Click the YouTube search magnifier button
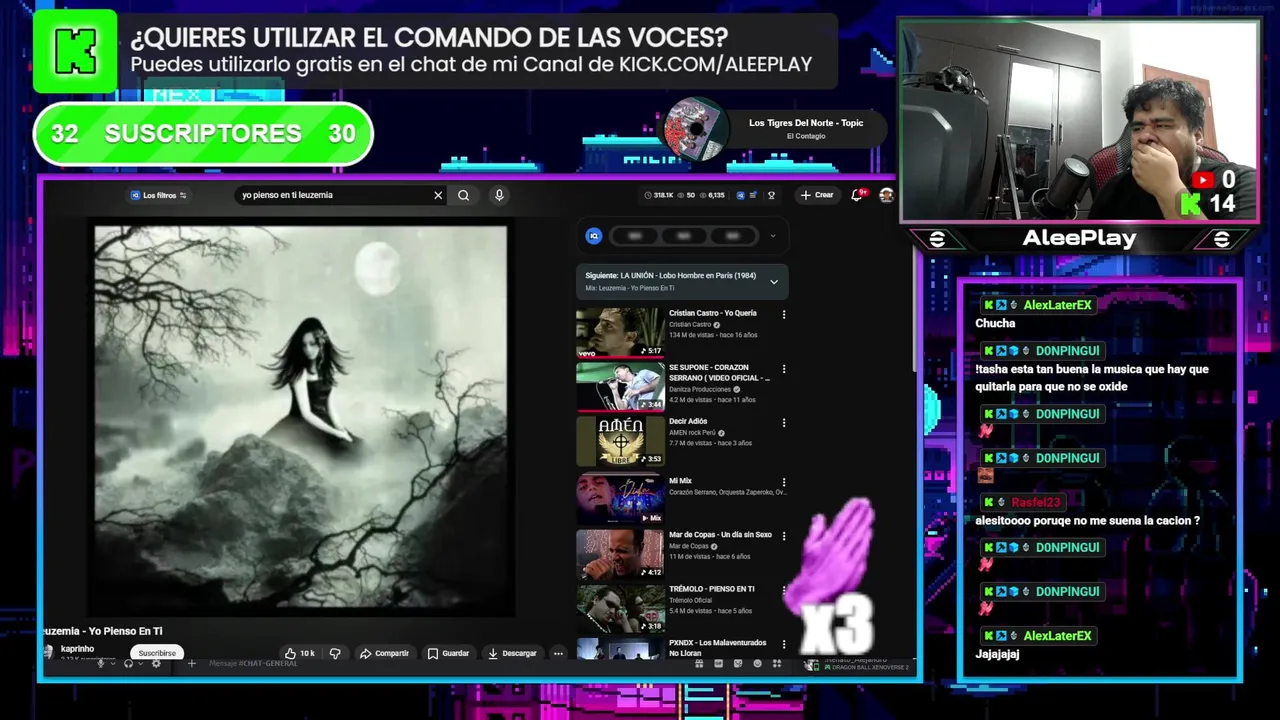Viewport: 1280px width, 720px height. [463, 195]
